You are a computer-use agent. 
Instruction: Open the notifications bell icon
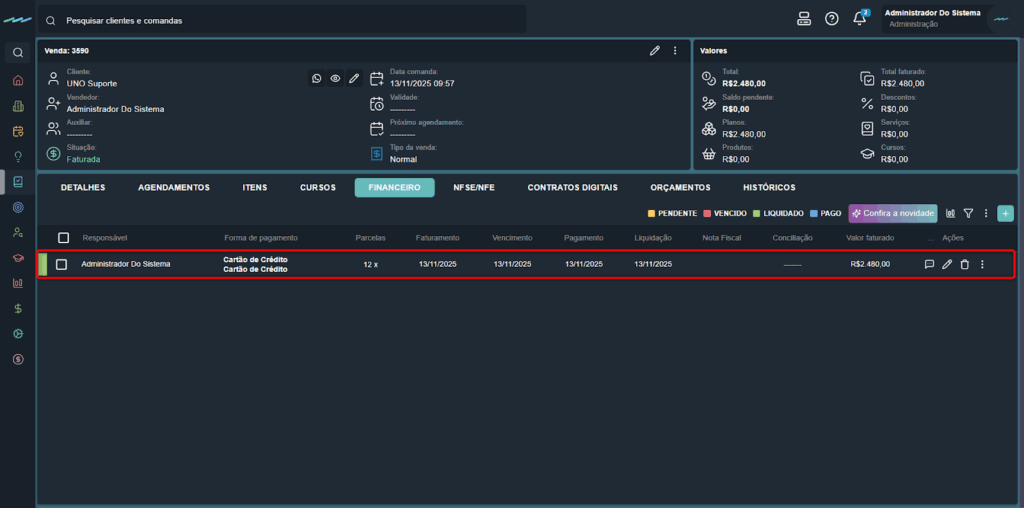click(x=860, y=19)
